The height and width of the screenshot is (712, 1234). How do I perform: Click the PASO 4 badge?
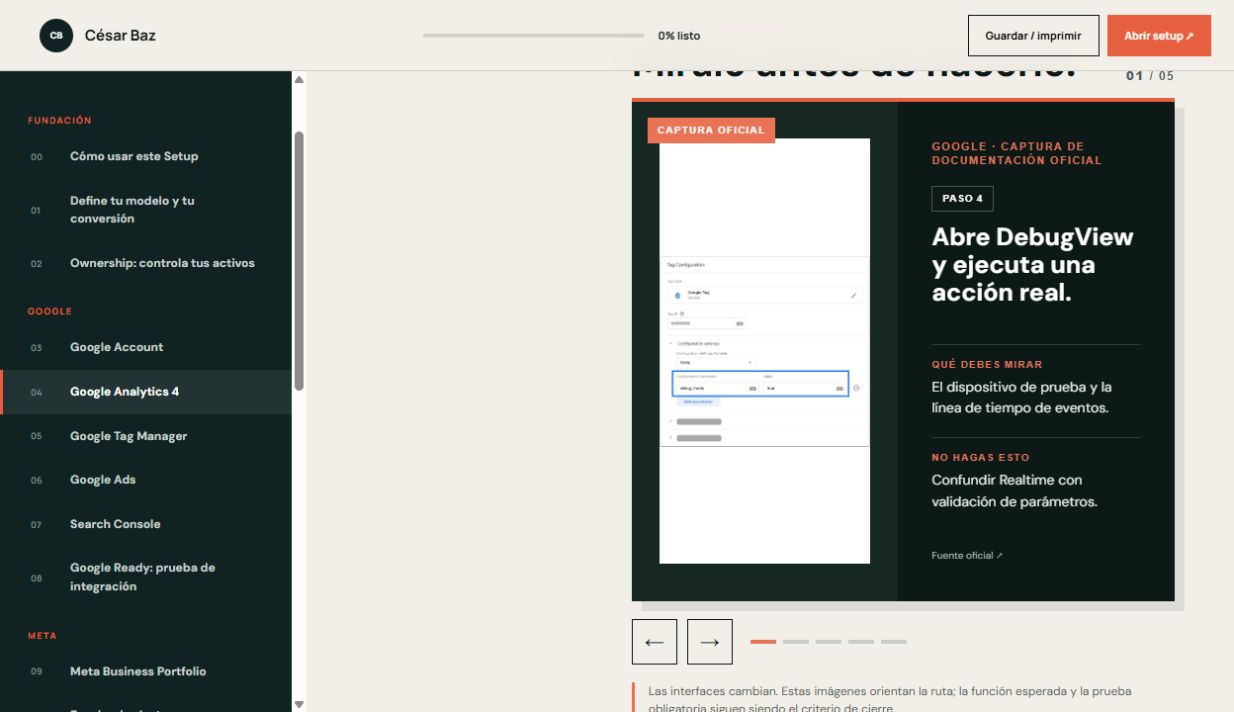(962, 198)
